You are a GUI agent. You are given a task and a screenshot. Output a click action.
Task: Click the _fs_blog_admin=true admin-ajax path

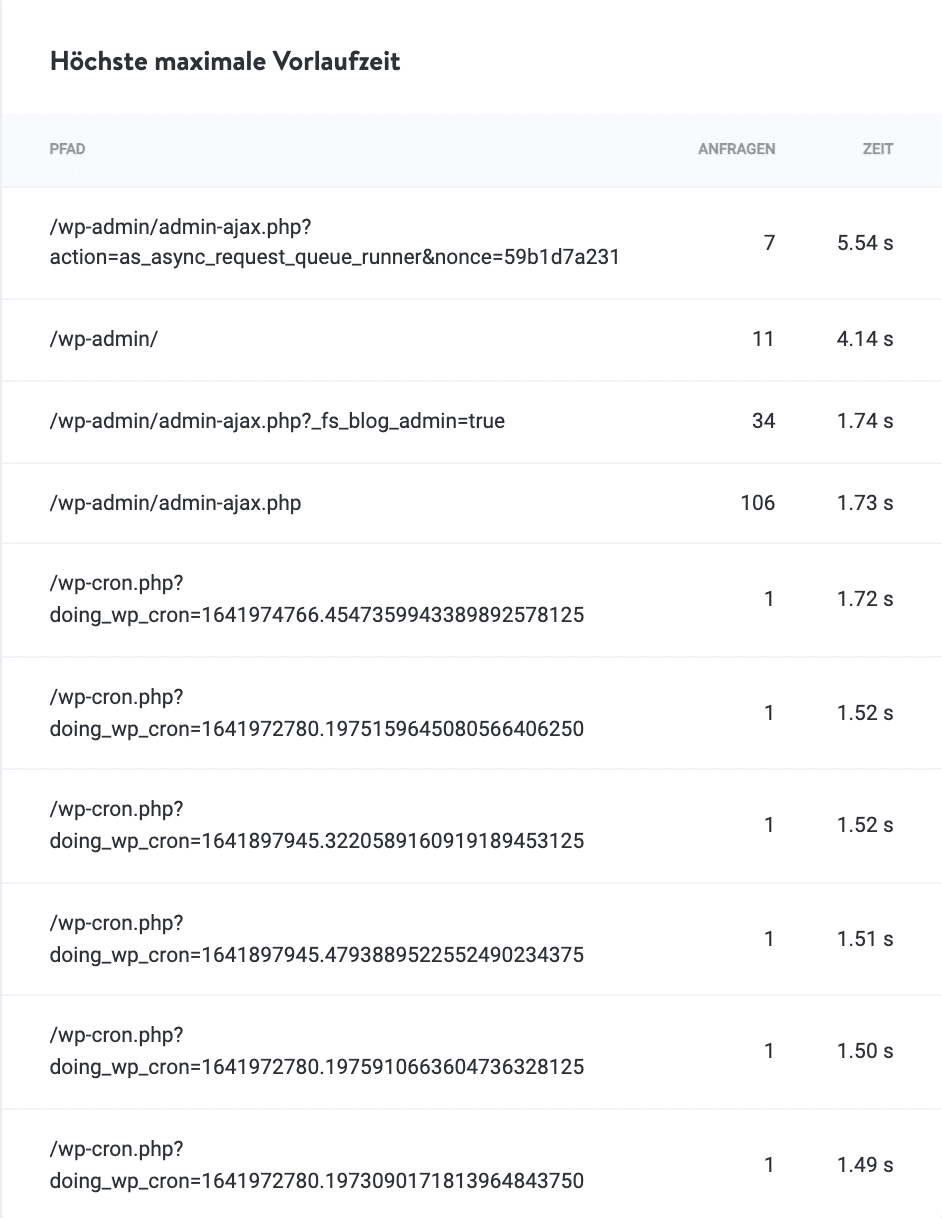277,421
